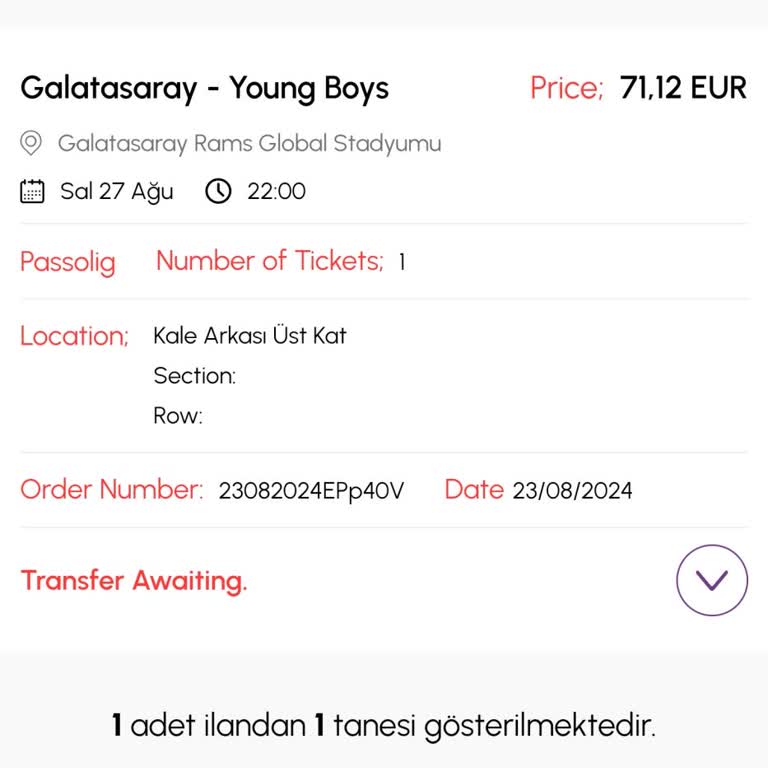Image resolution: width=768 pixels, height=768 pixels.
Task: Click the Sal 27 Ağu match date
Action: coord(116,191)
